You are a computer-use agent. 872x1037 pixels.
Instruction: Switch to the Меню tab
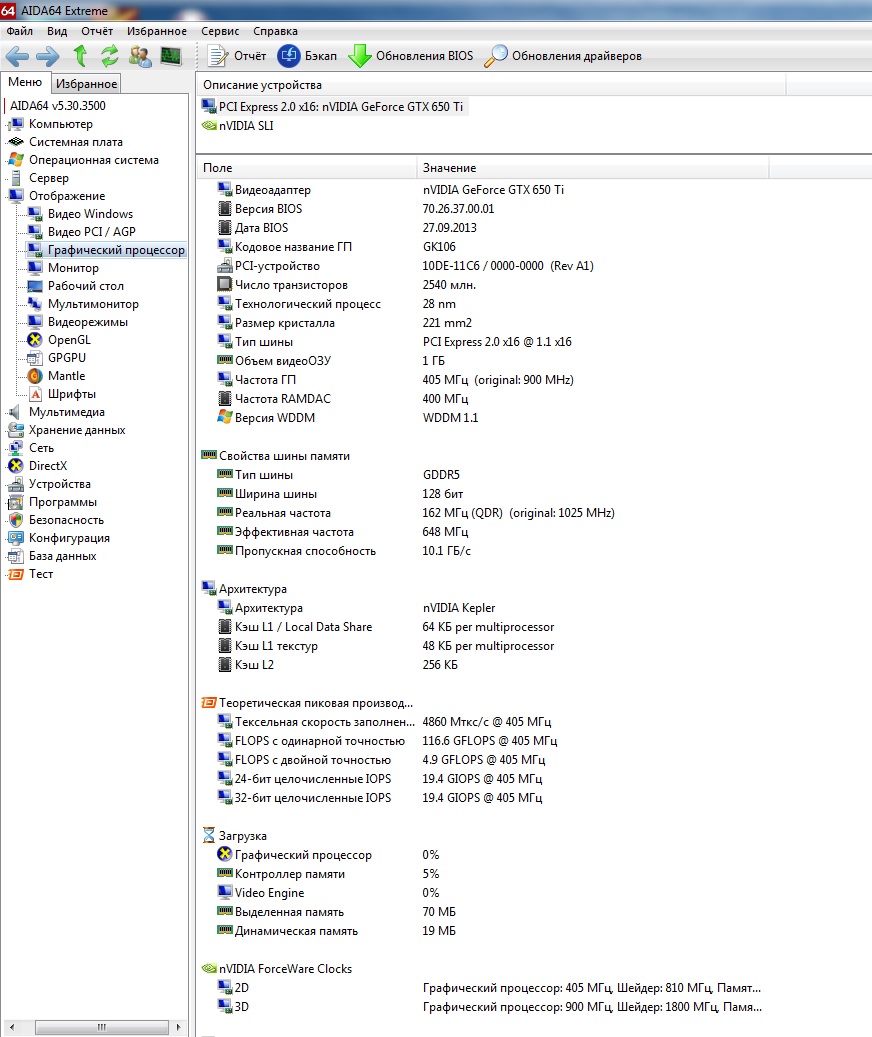[25, 82]
